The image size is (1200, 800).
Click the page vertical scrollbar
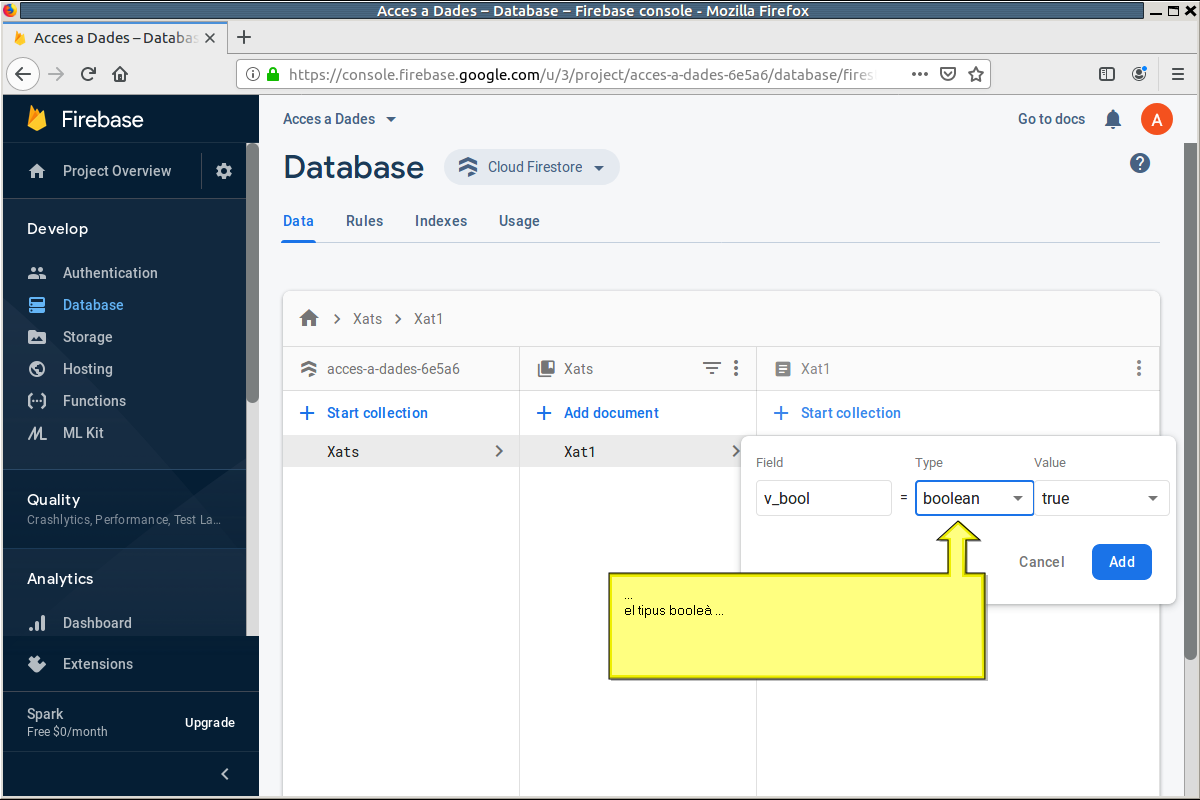pos(1190,400)
